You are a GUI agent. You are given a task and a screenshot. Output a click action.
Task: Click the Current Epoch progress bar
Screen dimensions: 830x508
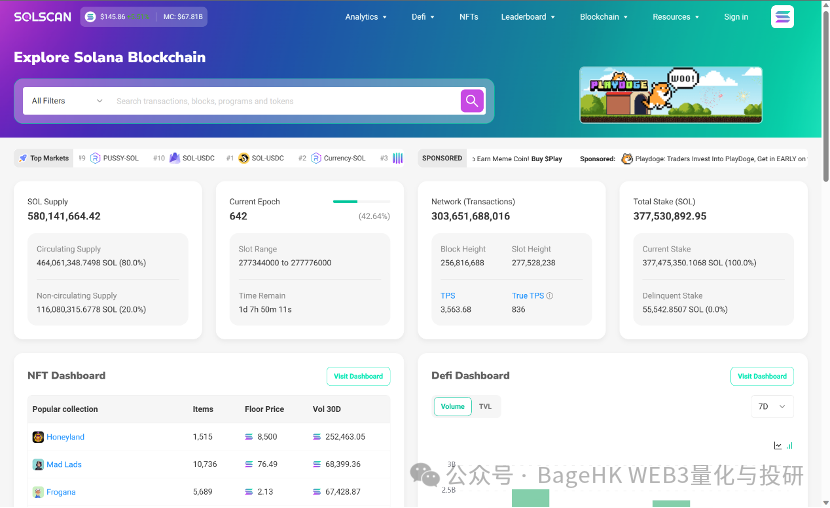tap(362, 202)
